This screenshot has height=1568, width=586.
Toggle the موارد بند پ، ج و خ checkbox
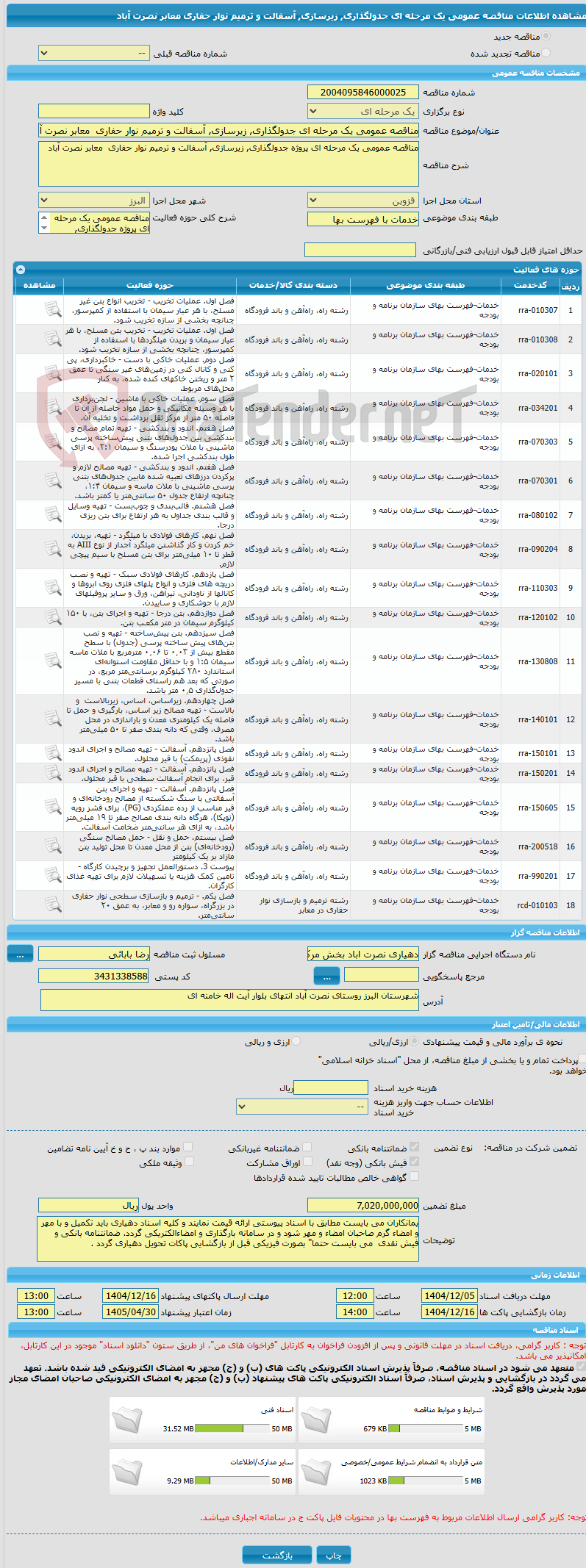[188, 1147]
